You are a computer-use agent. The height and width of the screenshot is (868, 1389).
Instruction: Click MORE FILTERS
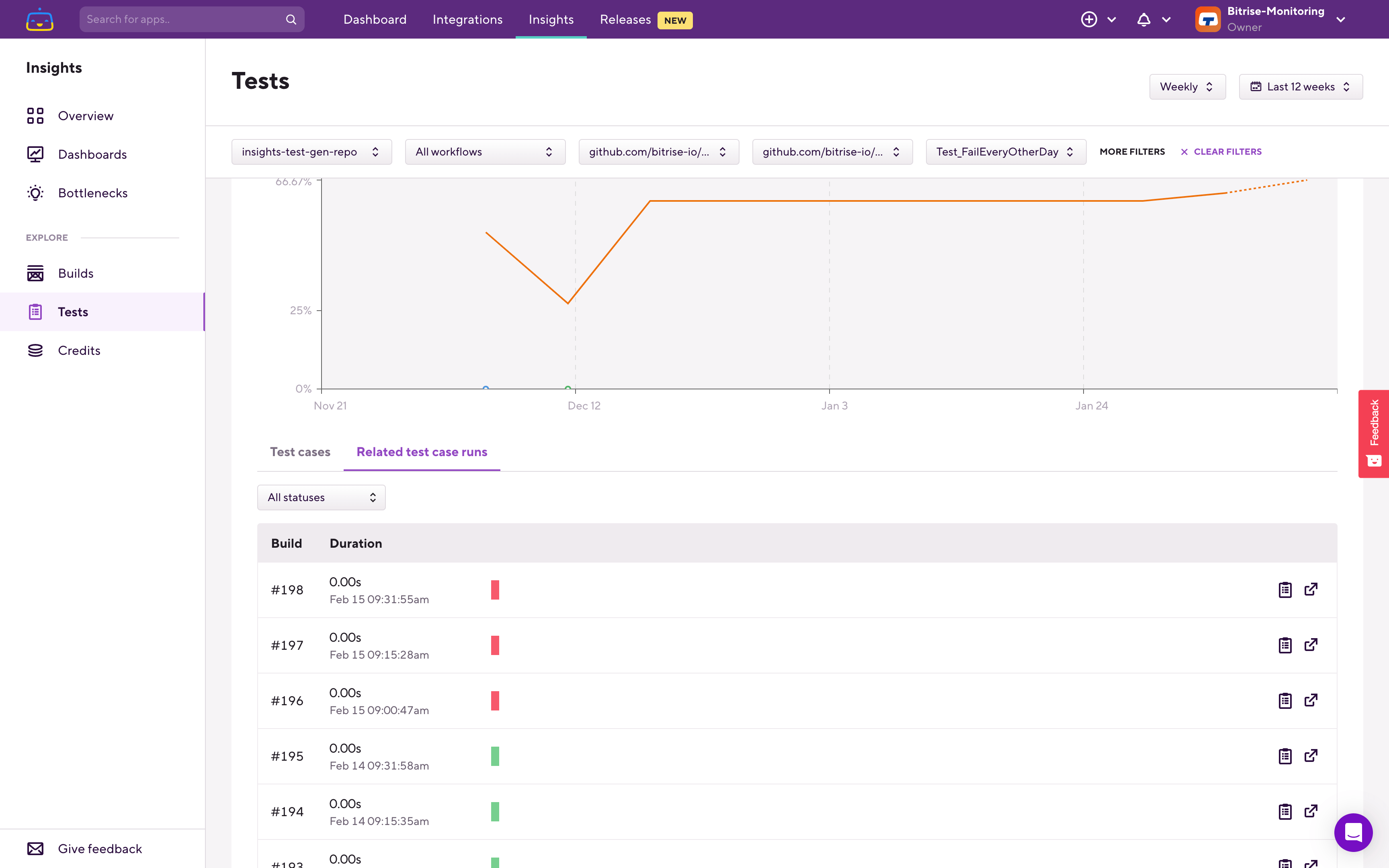tap(1132, 151)
